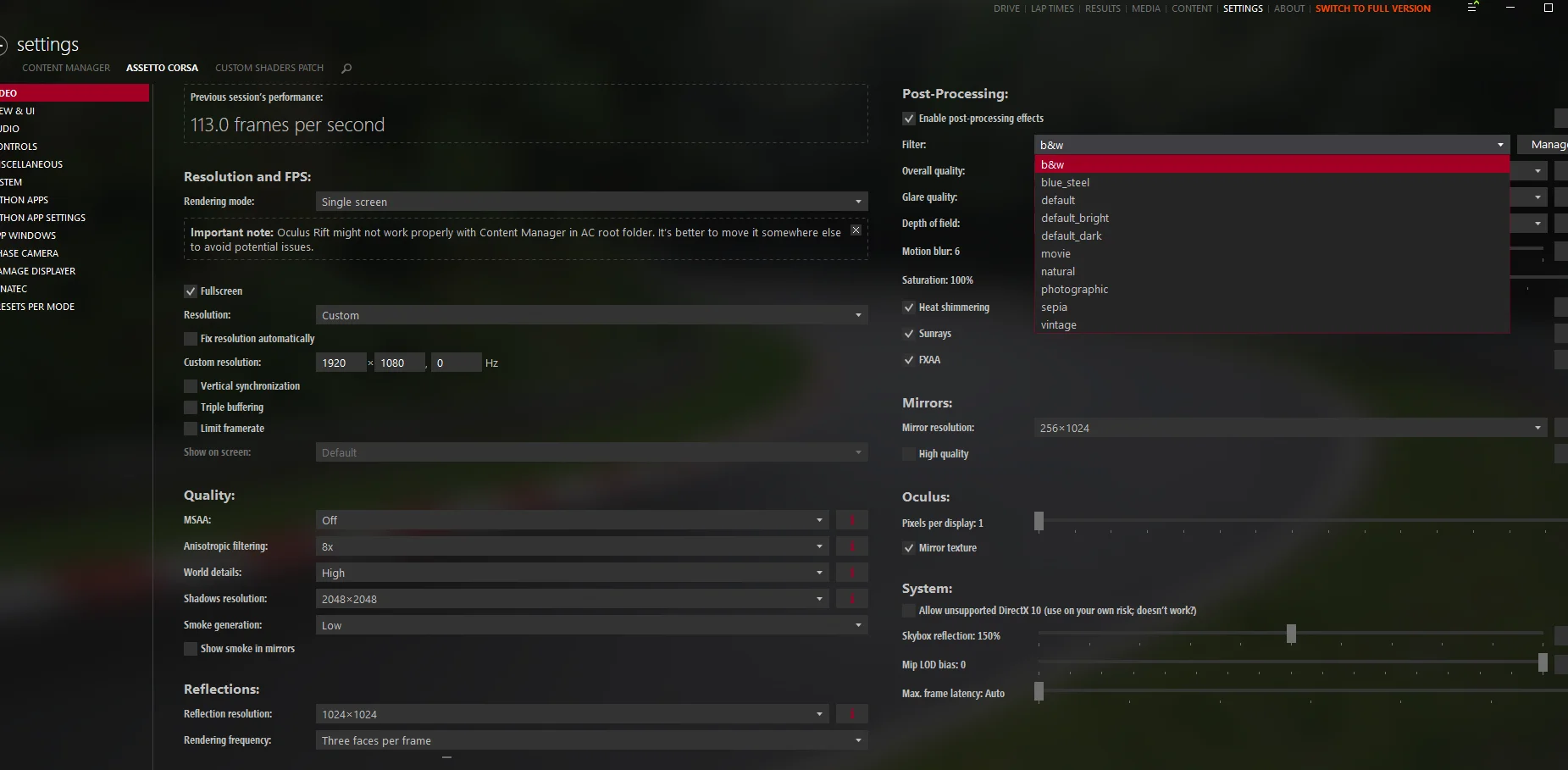This screenshot has height=770, width=1568.
Task: Uncheck the Fullscreen checkbox
Action: pos(191,291)
